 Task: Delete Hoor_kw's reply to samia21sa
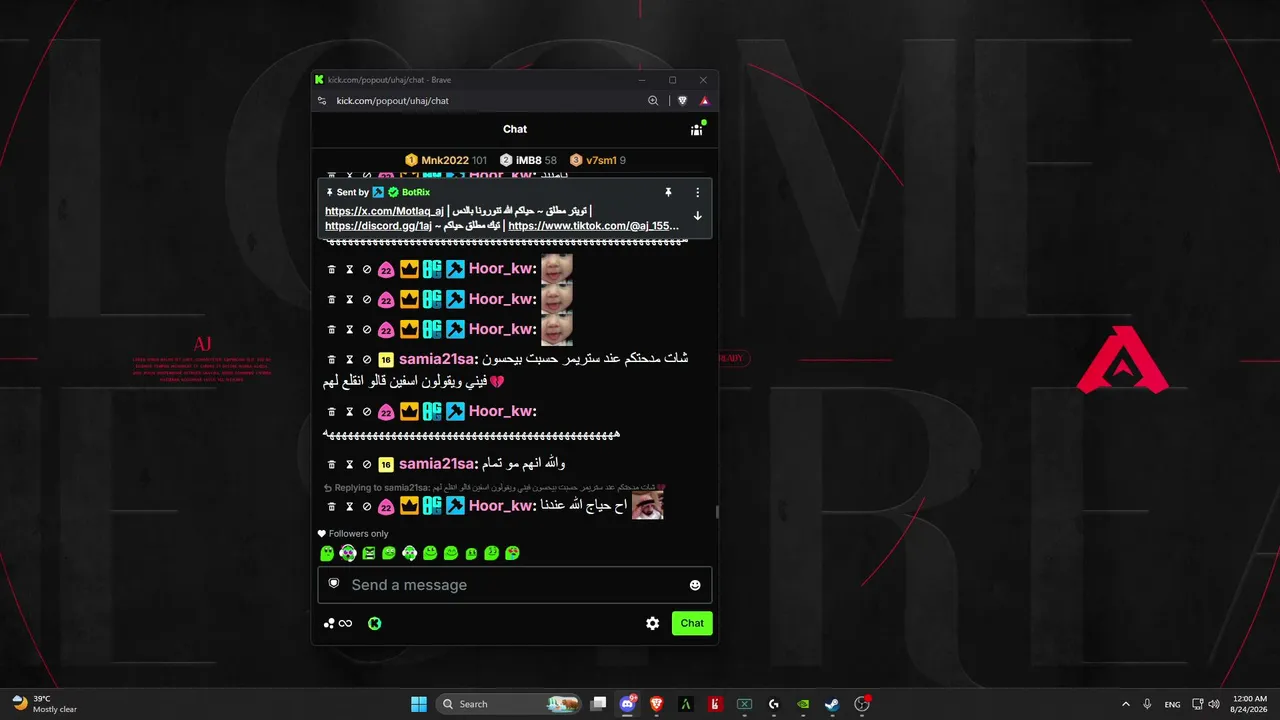tap(332, 506)
